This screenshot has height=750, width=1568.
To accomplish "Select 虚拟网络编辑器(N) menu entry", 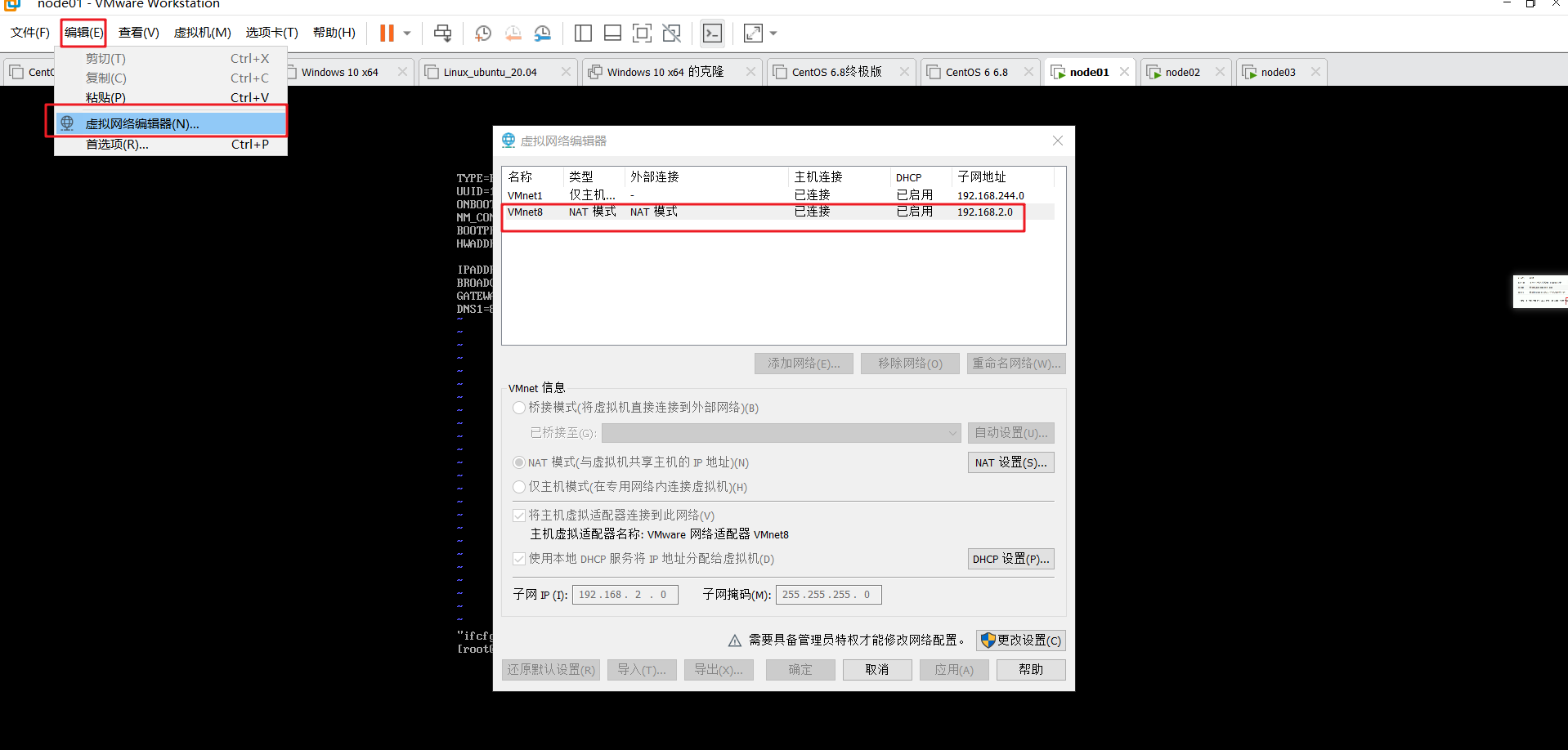I will point(171,123).
